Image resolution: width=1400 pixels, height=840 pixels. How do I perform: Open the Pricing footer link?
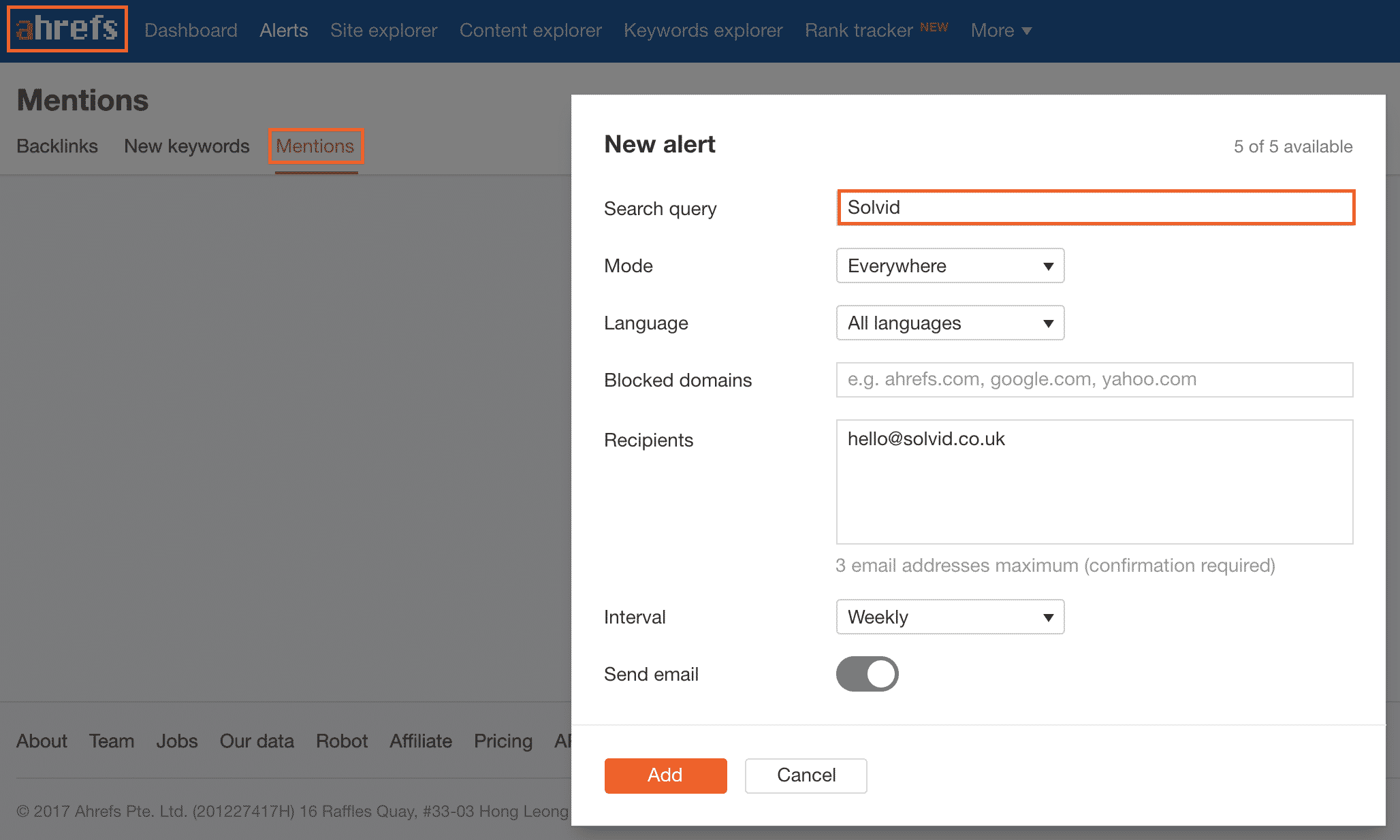(x=503, y=741)
